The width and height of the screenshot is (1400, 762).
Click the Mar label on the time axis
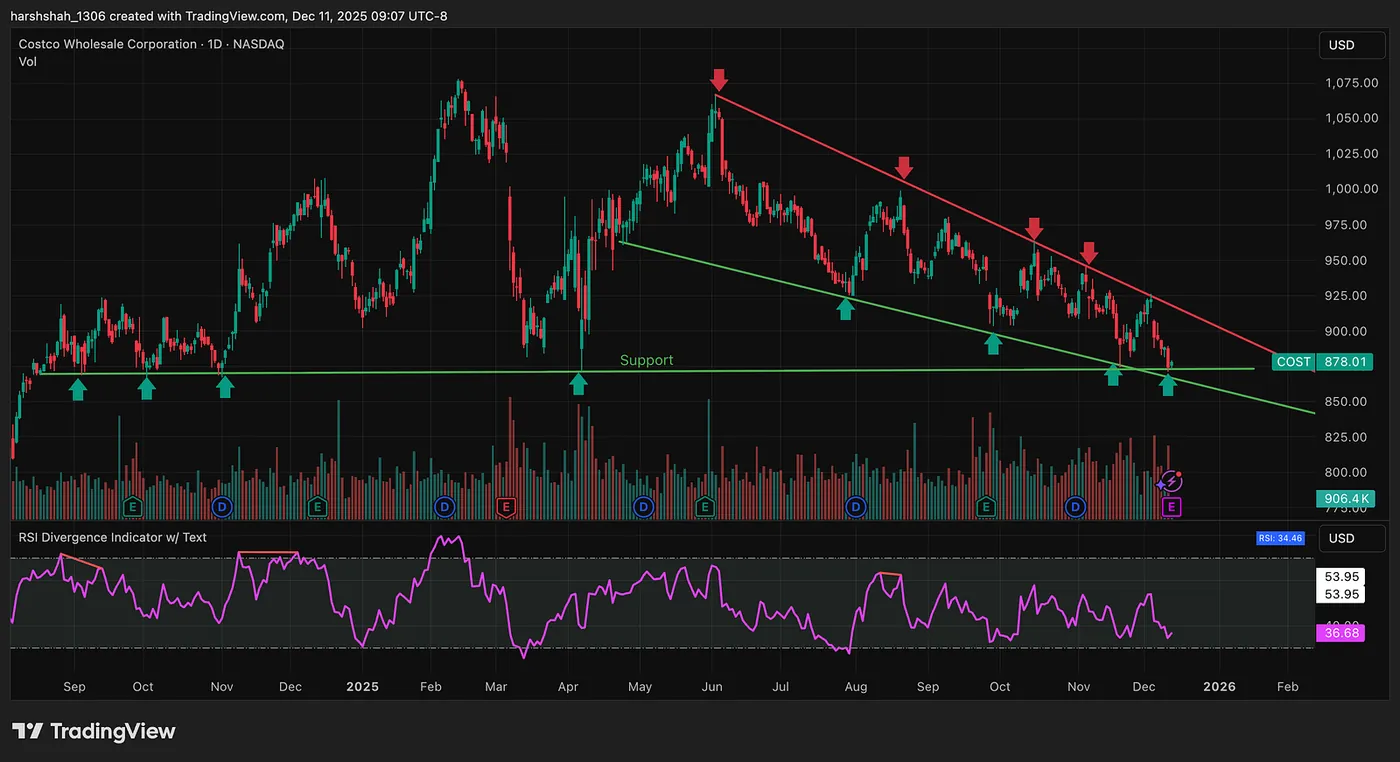coord(496,687)
